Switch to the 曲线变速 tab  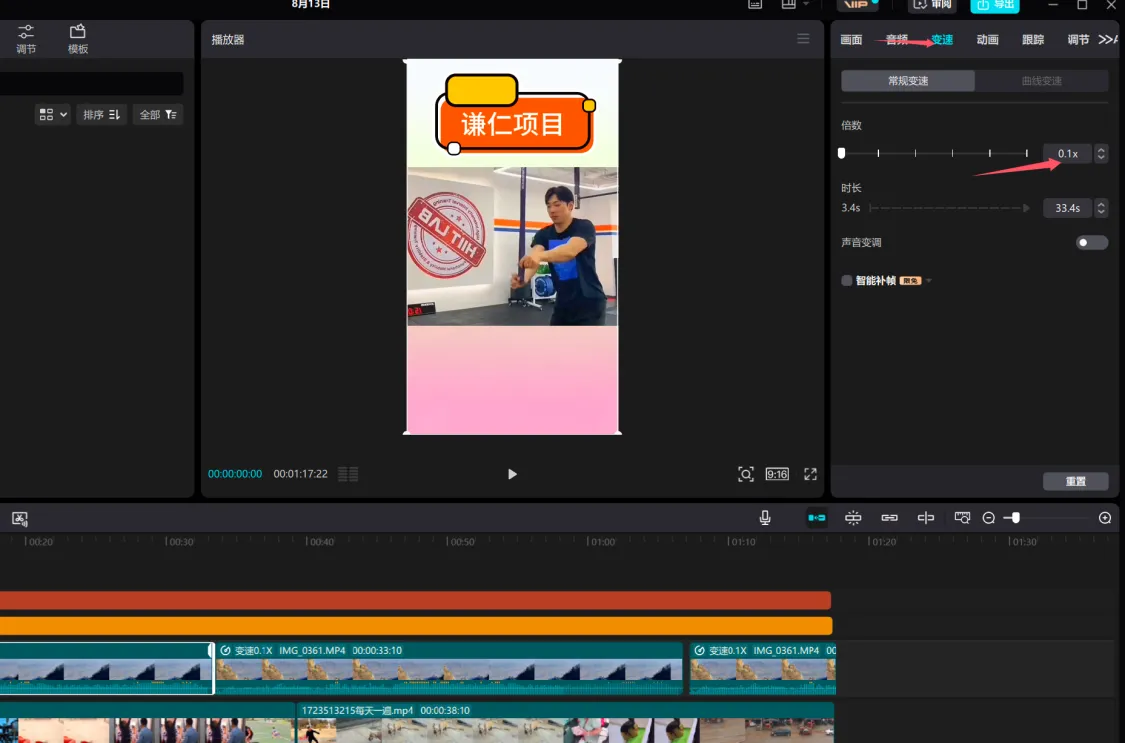[1041, 81]
